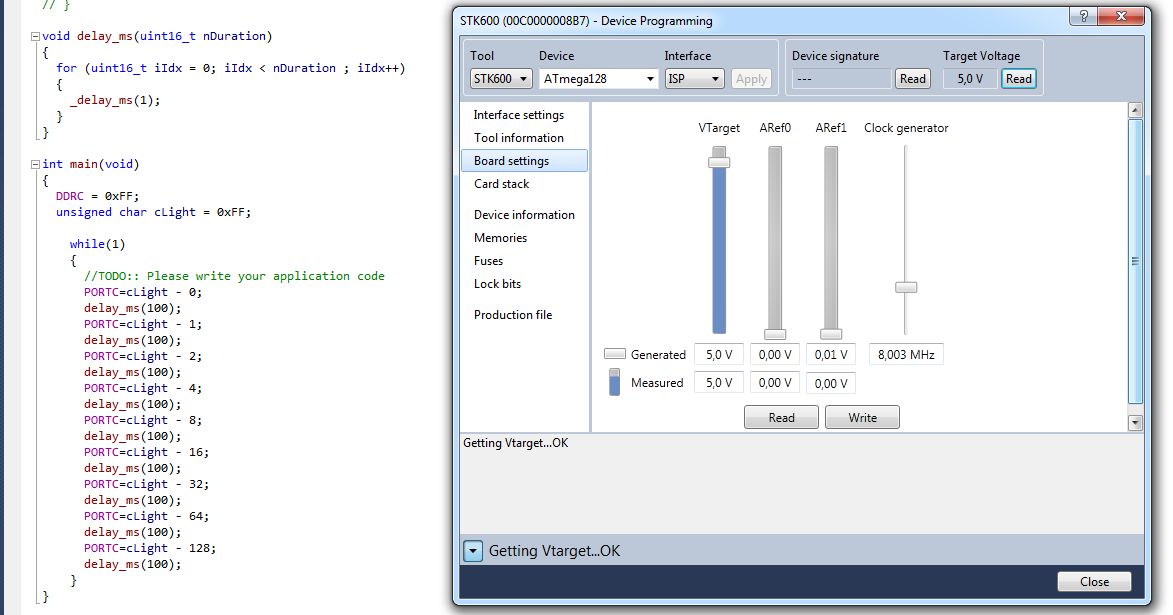Click the clock generator 8,003 MHz field
The height and width of the screenshot is (615, 1173).
point(906,355)
